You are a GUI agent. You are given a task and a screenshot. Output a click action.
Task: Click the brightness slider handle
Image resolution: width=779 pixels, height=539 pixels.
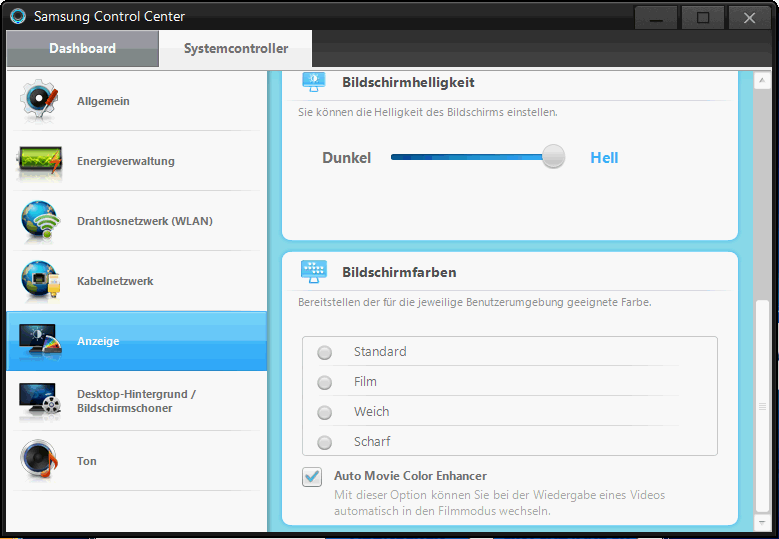[553, 156]
